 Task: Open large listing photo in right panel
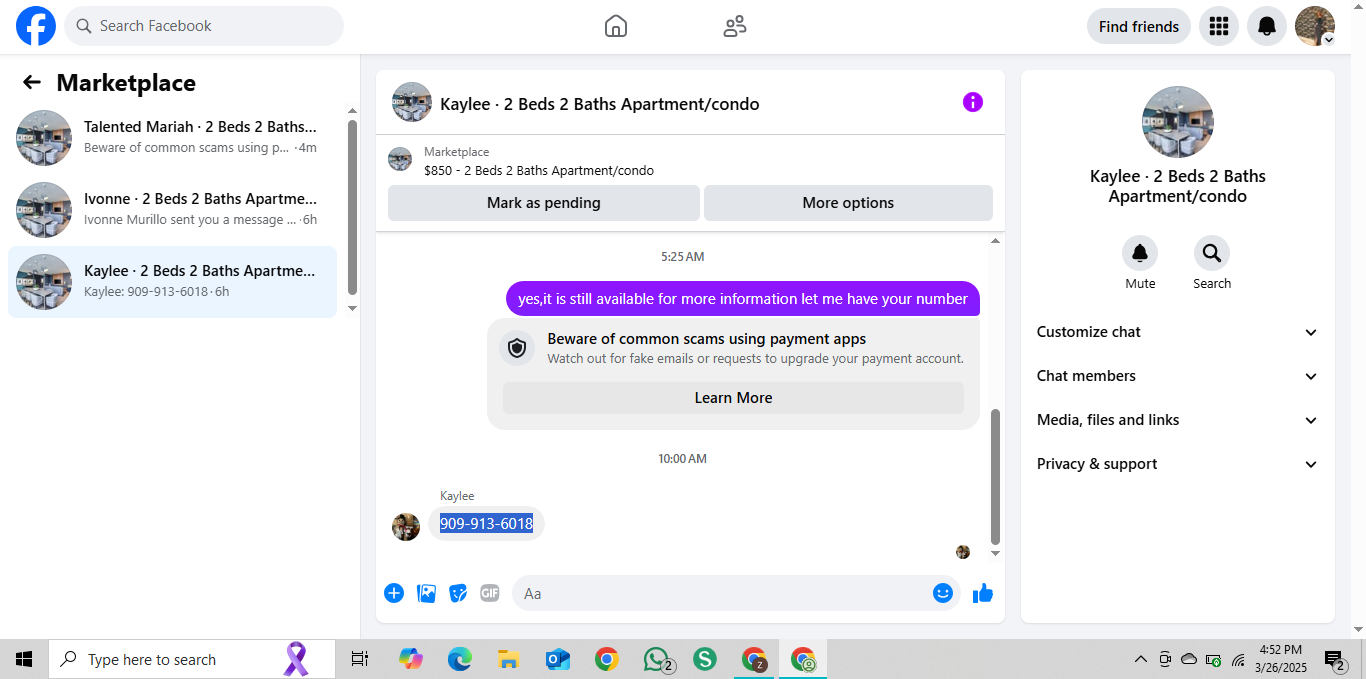pos(1178,122)
